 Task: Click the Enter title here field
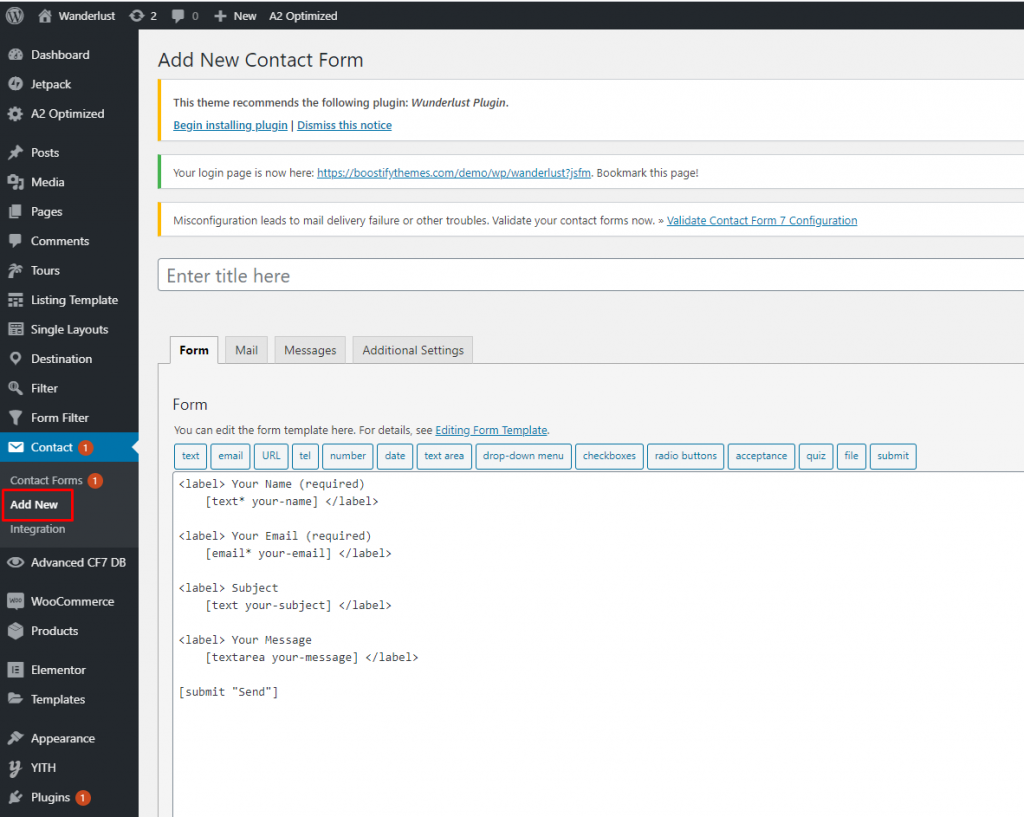(x=590, y=275)
